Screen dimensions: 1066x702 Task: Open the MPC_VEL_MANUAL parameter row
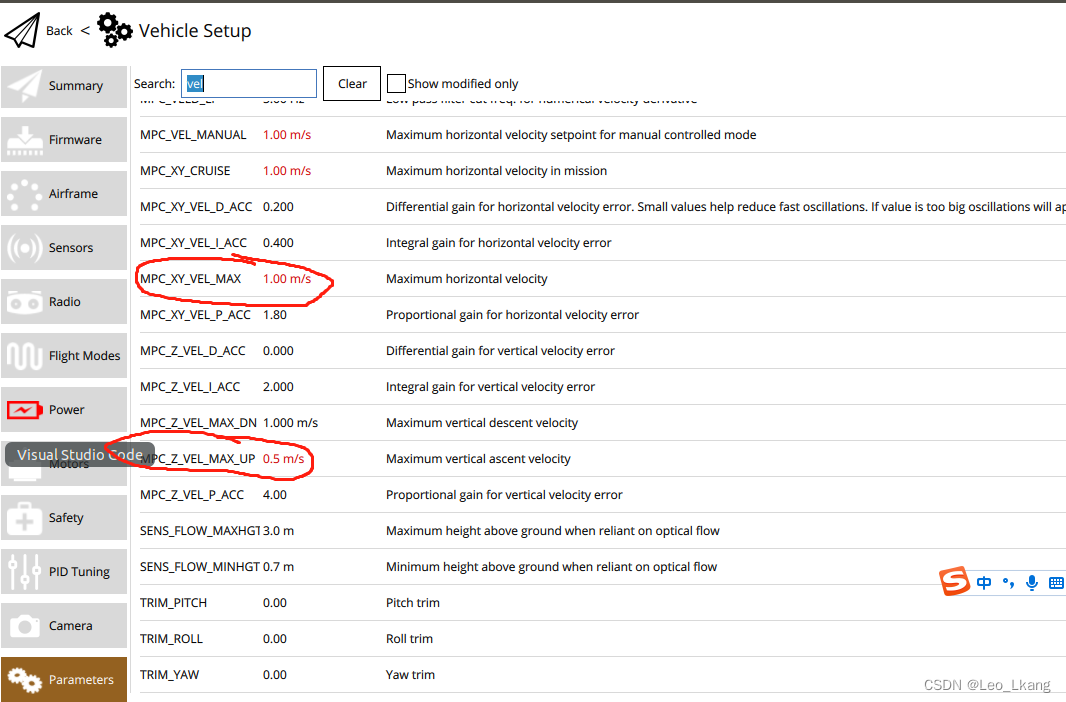602,135
